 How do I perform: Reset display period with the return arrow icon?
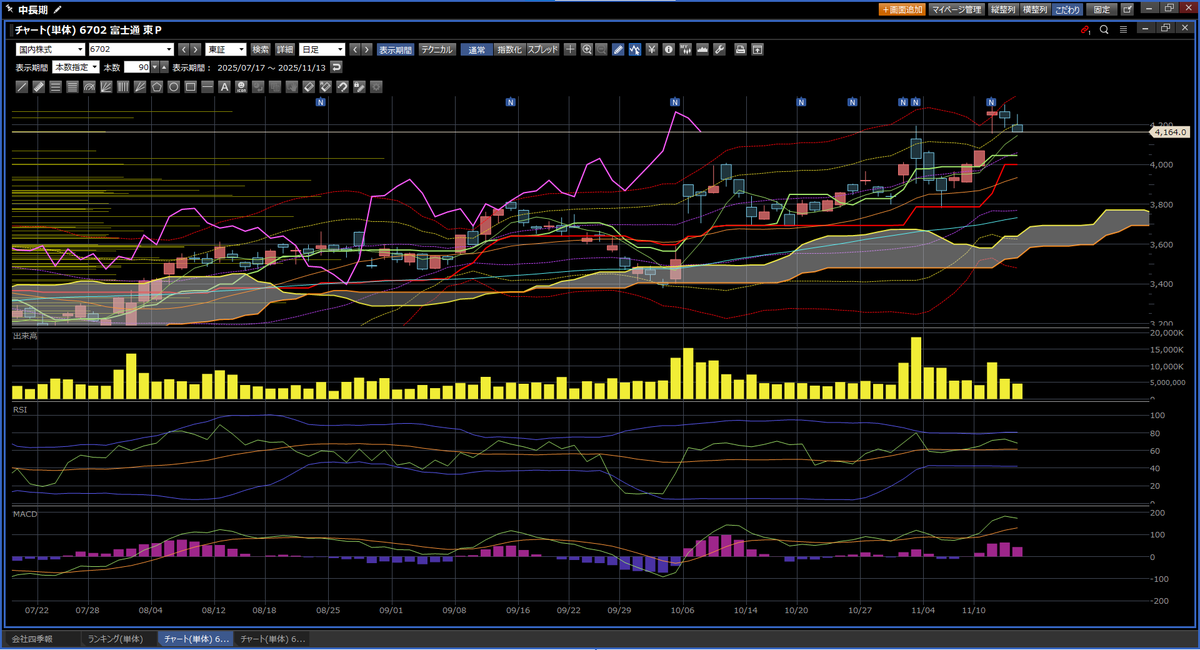tap(336, 67)
